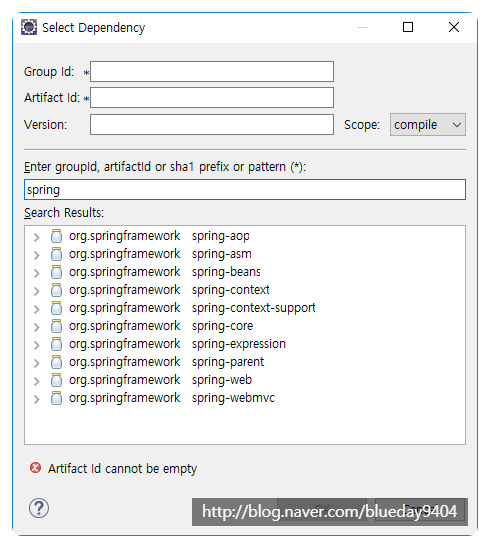490x548 pixels.
Task: Select the spring-context-support artifact text
Action: (253, 309)
